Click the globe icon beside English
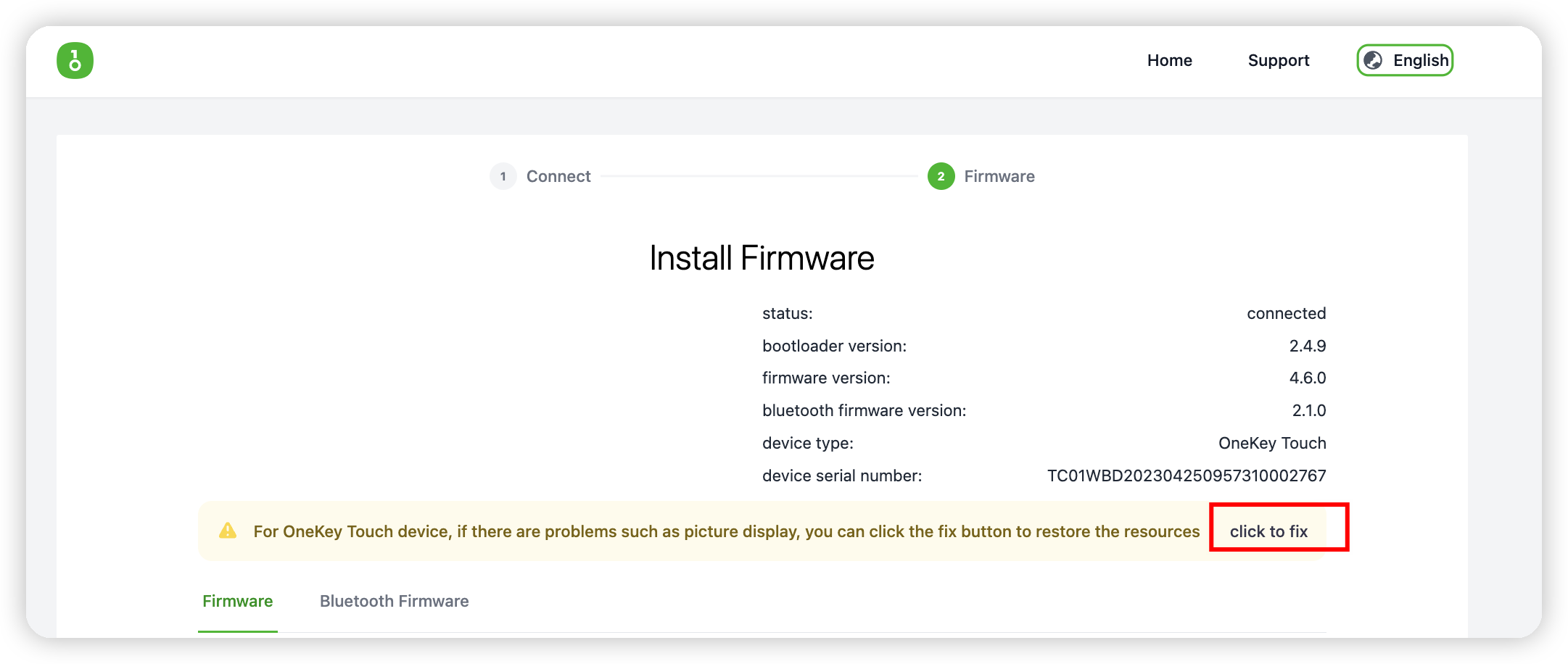This screenshot has width=1568, height=664. point(1372,60)
